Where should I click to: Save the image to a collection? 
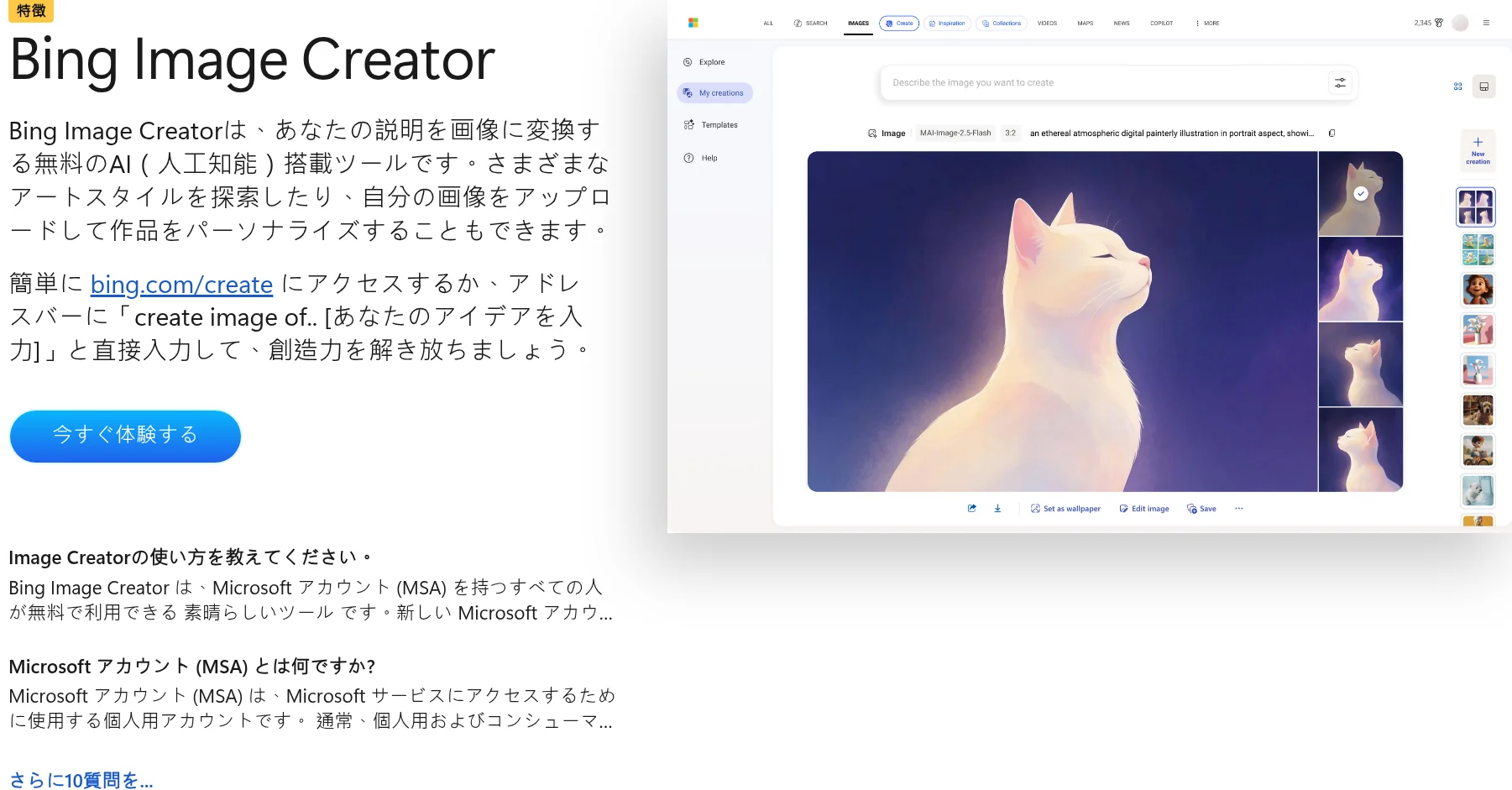[1201, 509]
